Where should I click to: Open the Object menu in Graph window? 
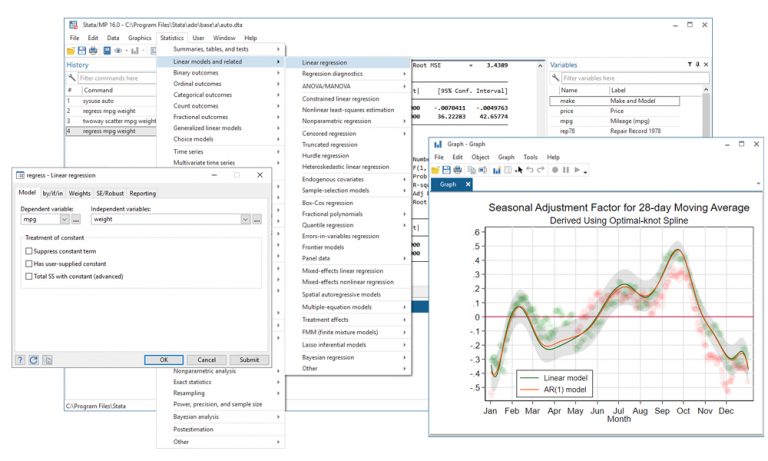point(480,157)
